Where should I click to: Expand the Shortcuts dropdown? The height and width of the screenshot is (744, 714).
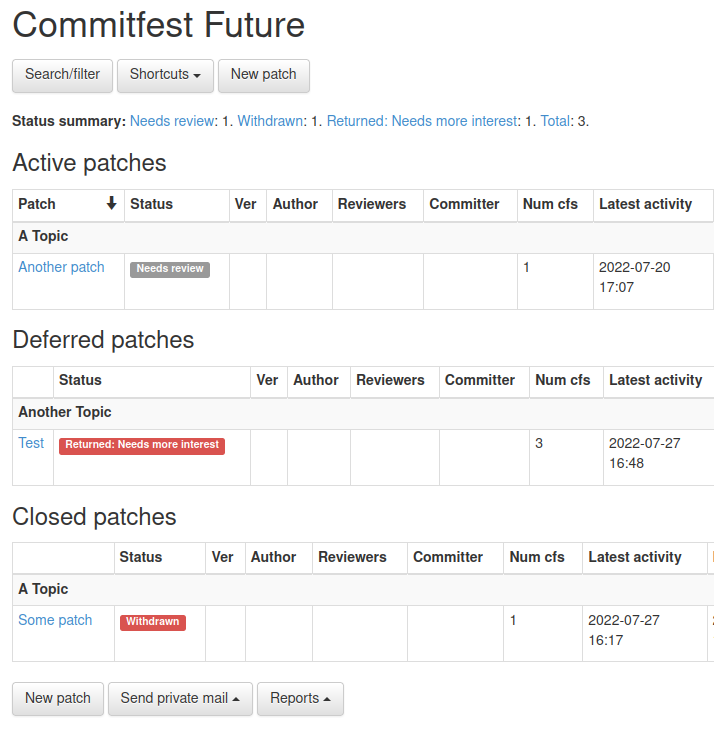165,75
